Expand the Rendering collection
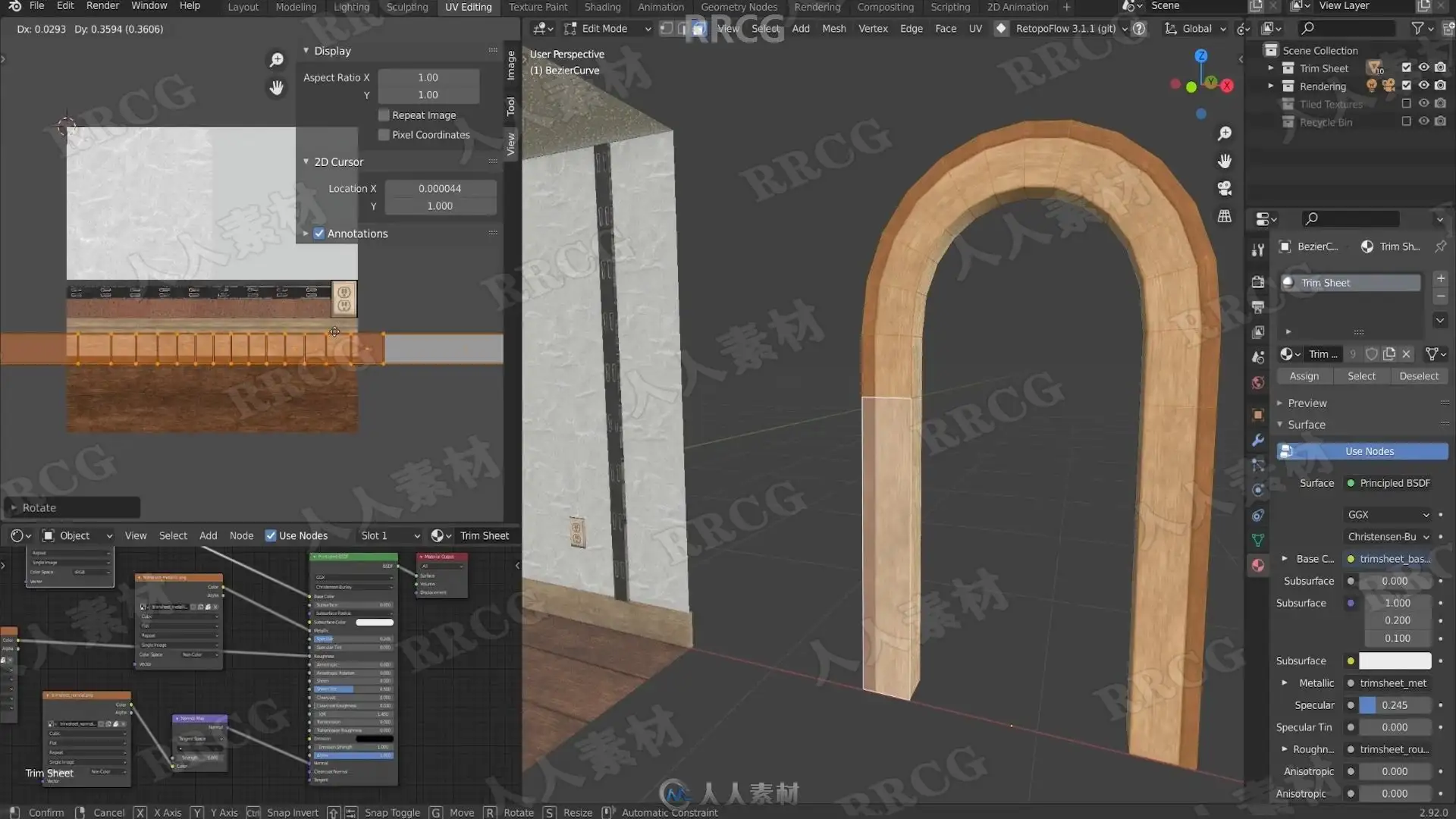This screenshot has width=1456, height=819. (x=1271, y=86)
